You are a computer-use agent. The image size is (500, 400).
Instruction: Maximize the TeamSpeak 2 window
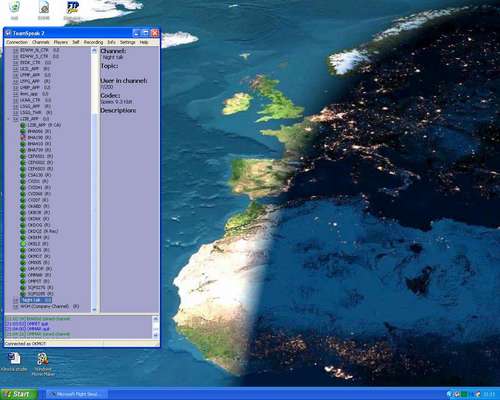(146, 33)
